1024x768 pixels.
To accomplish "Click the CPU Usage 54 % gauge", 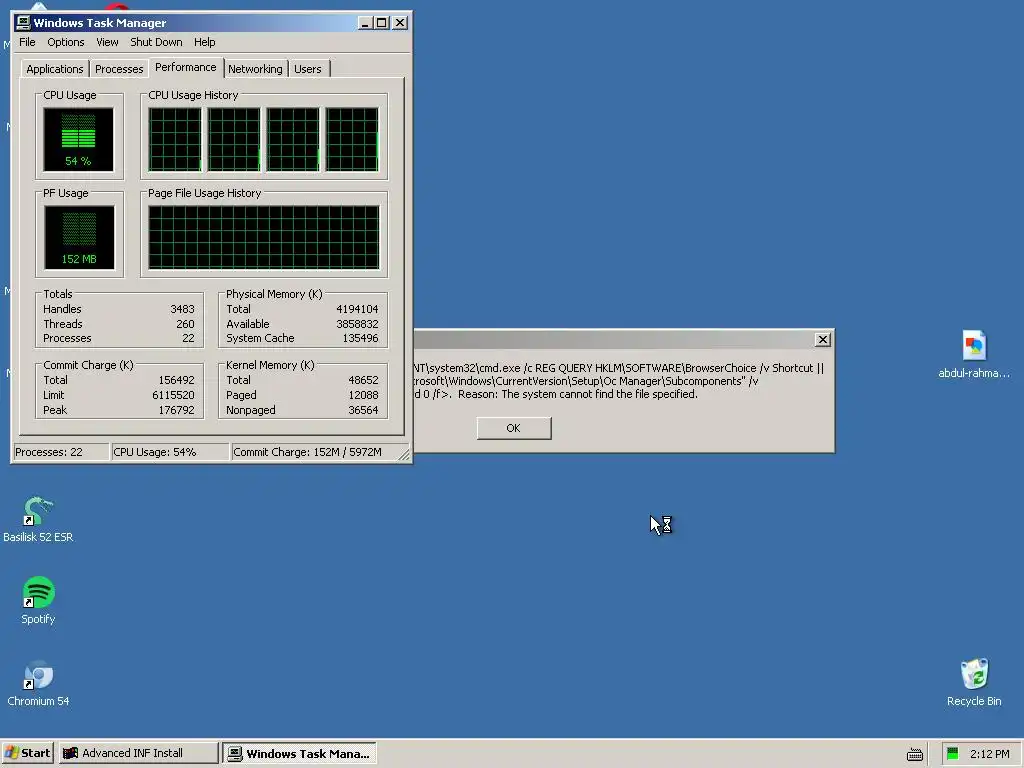I will coord(78,139).
